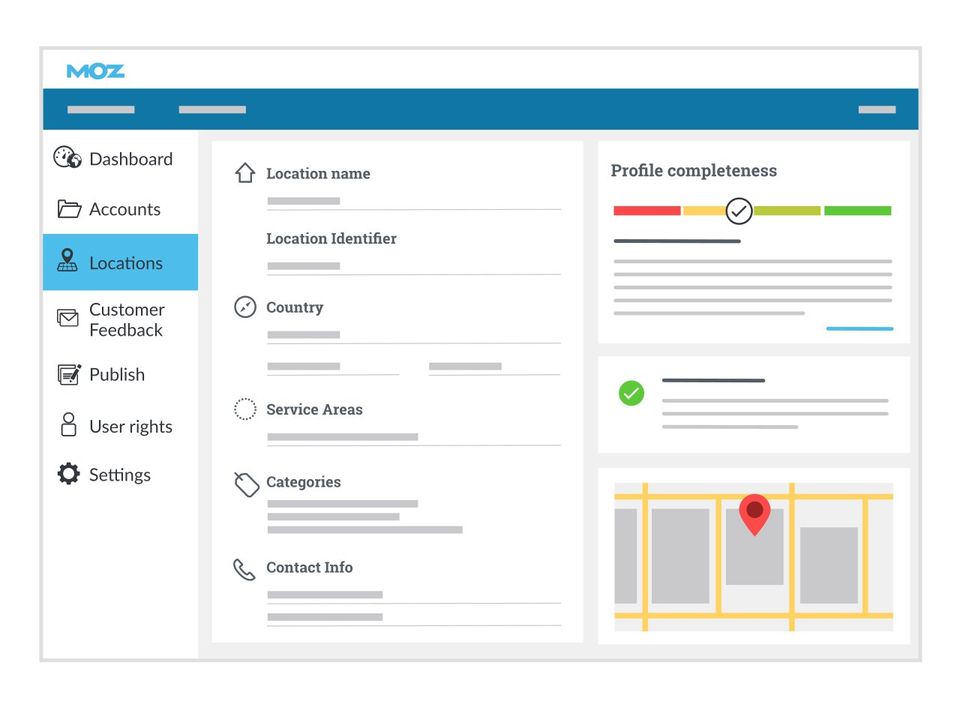This screenshot has width=960, height=713.
Task: Click the blue link in Profile completeness
Action: point(860,329)
